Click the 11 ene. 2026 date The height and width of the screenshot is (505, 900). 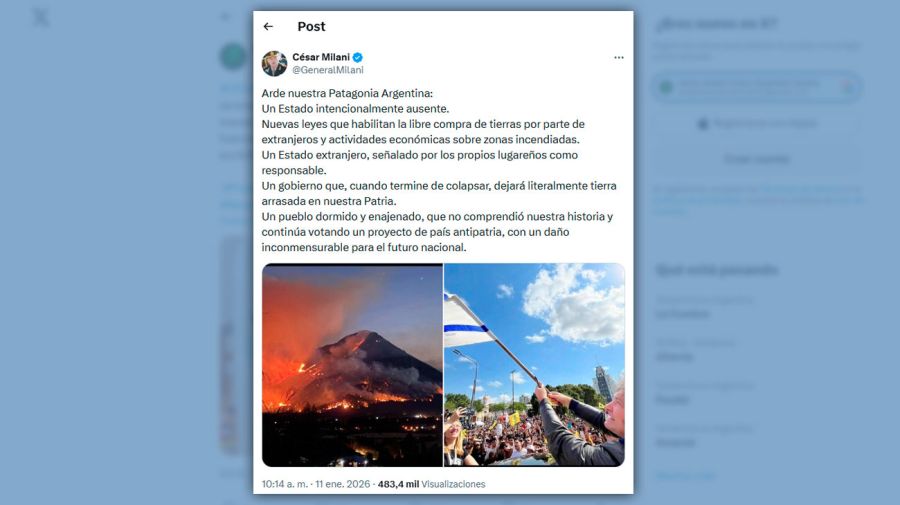343,484
